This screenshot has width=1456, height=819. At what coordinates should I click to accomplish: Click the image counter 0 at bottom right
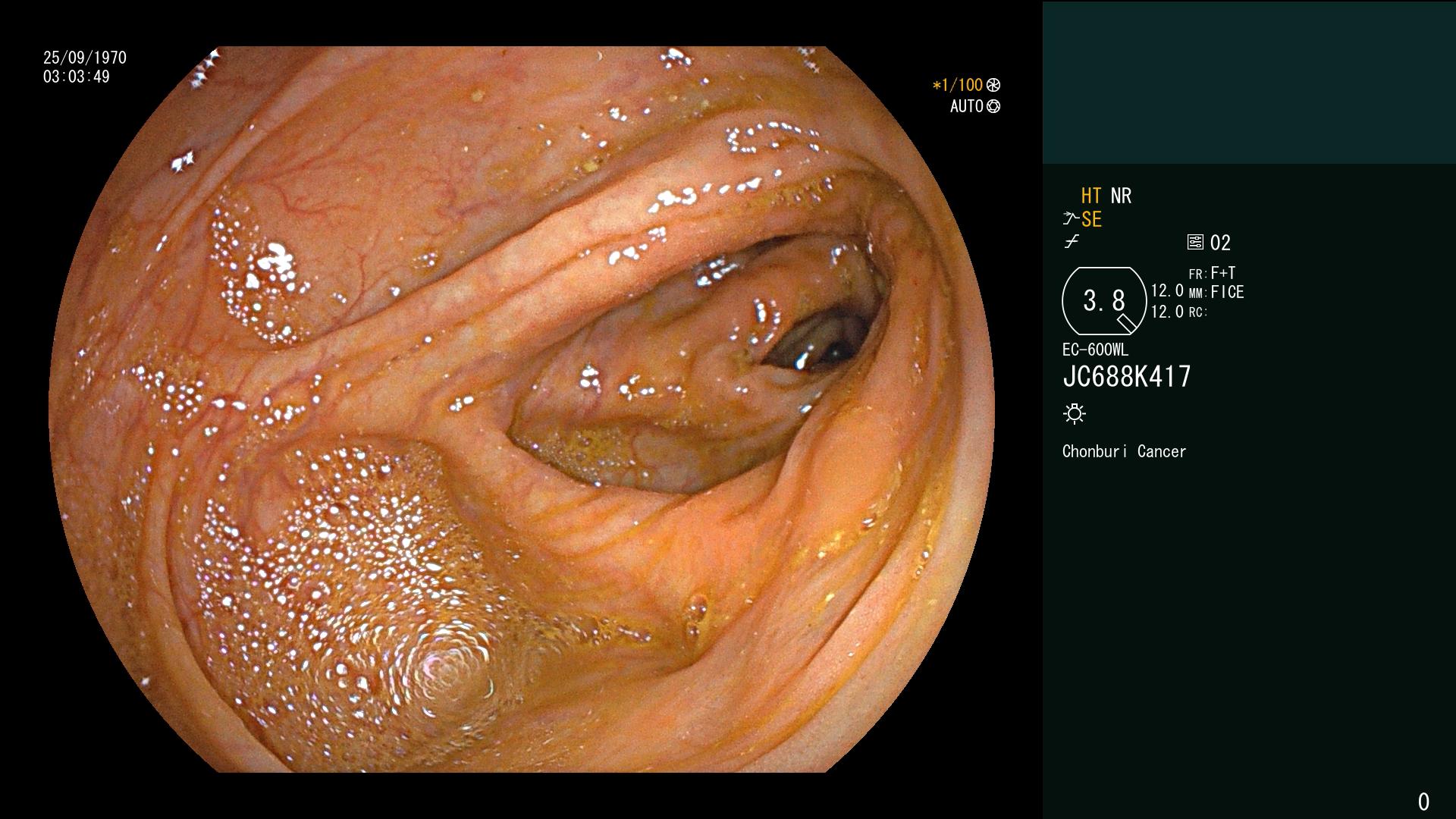coord(1423,802)
